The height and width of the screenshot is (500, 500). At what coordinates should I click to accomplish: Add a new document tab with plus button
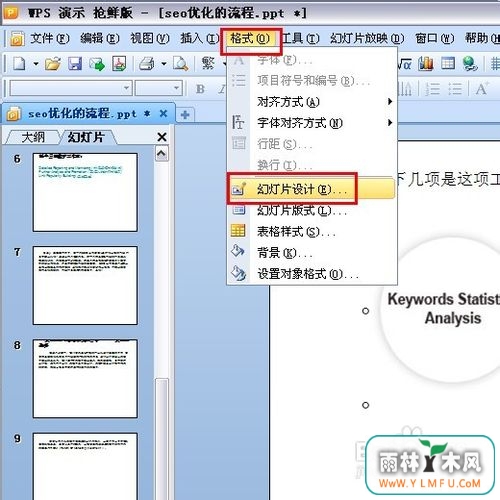[x=185, y=115]
